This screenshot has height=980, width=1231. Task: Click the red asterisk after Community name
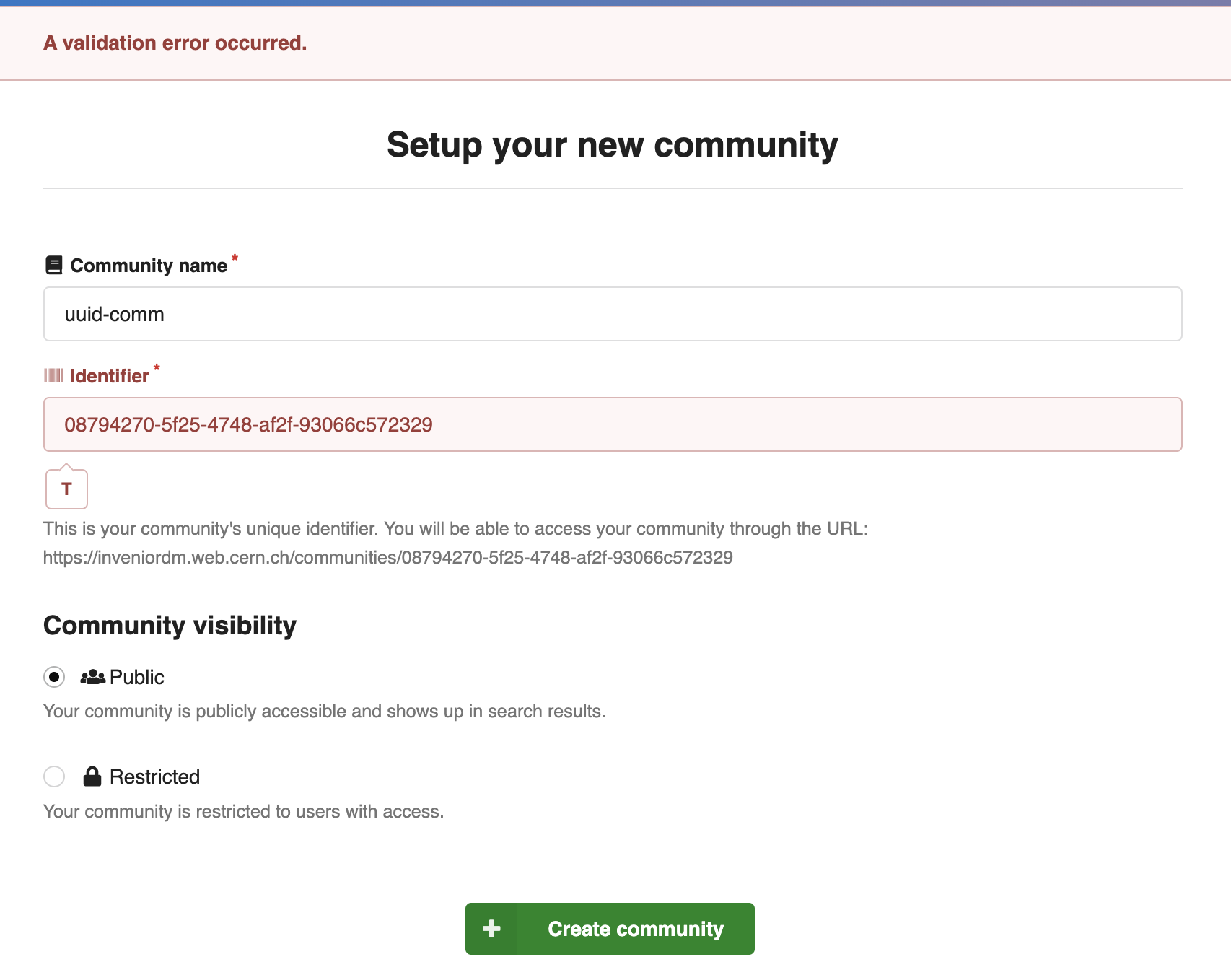[x=234, y=258]
